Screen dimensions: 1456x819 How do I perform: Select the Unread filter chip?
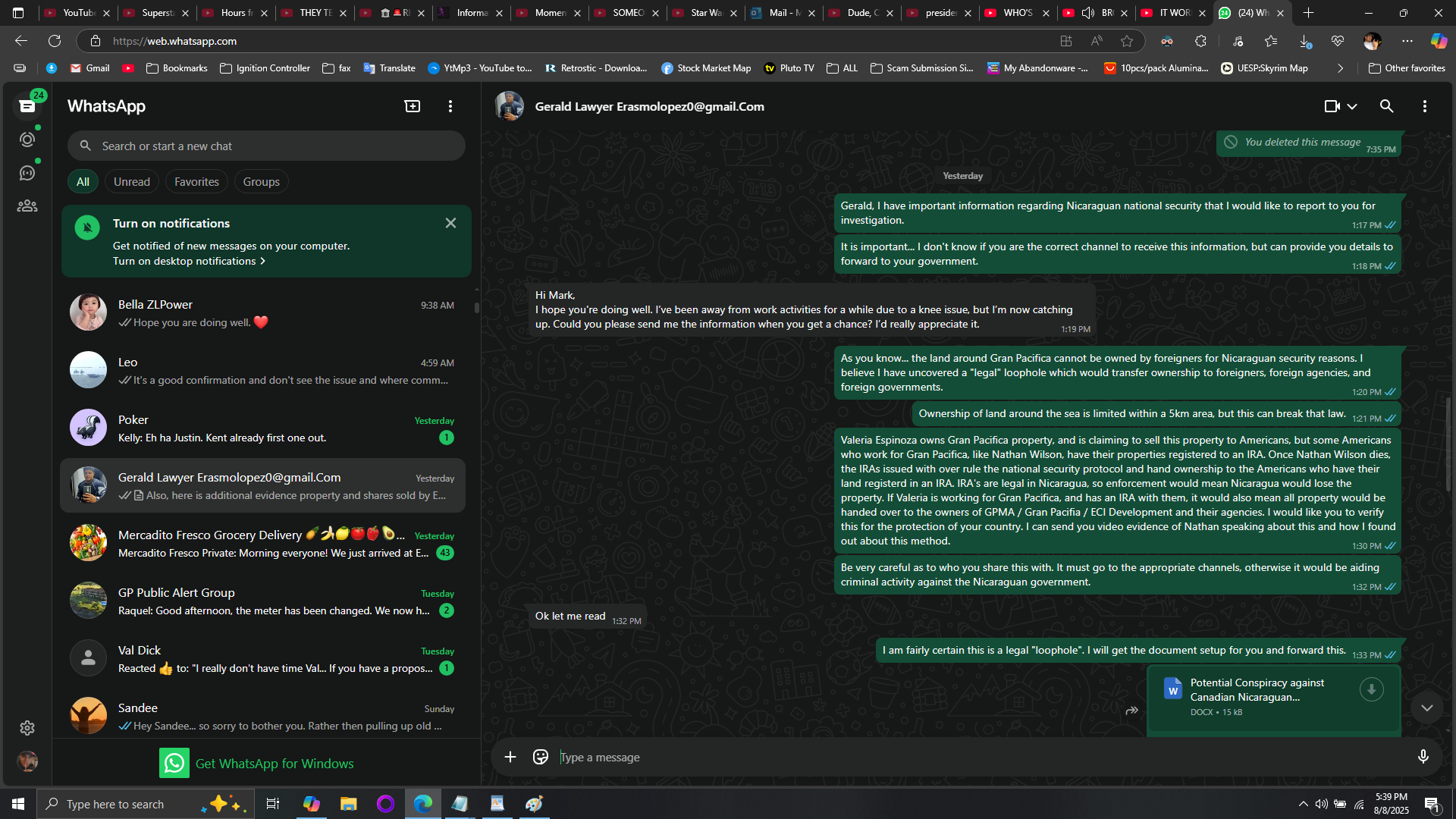132,182
